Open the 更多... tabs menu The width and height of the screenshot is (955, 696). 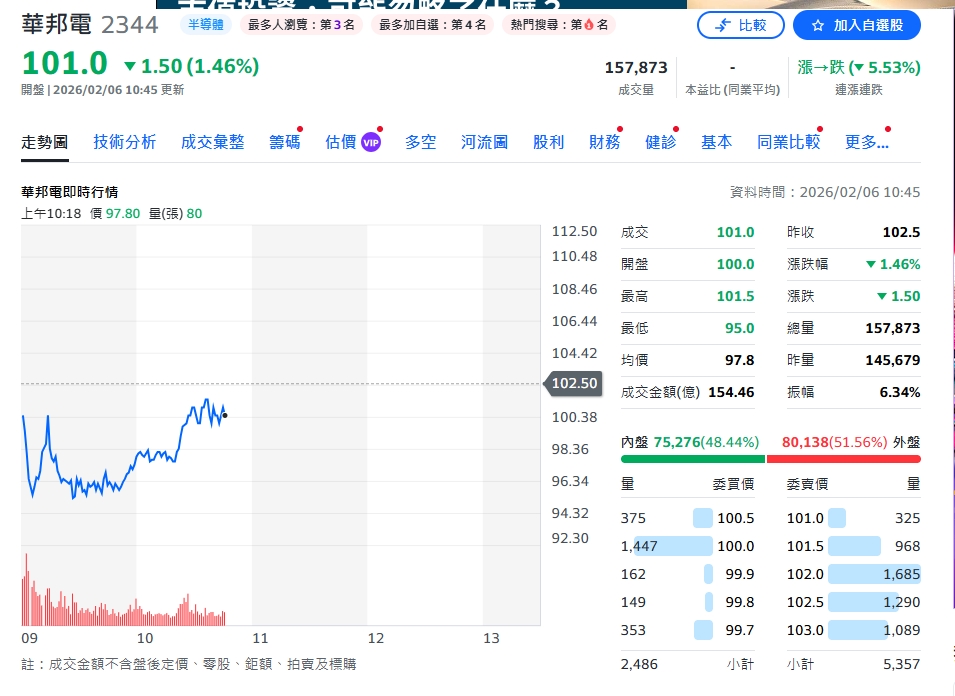pyautogui.click(x=866, y=142)
